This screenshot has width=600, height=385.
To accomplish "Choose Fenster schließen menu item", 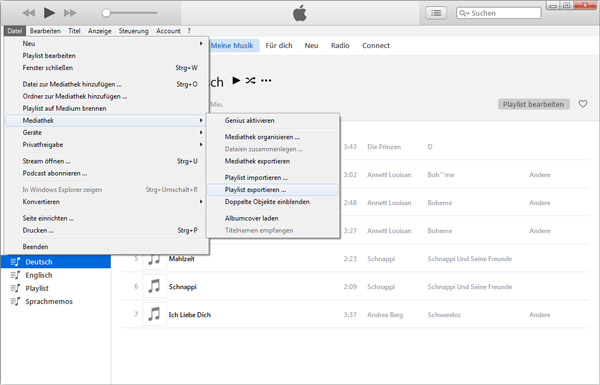I will click(106, 68).
